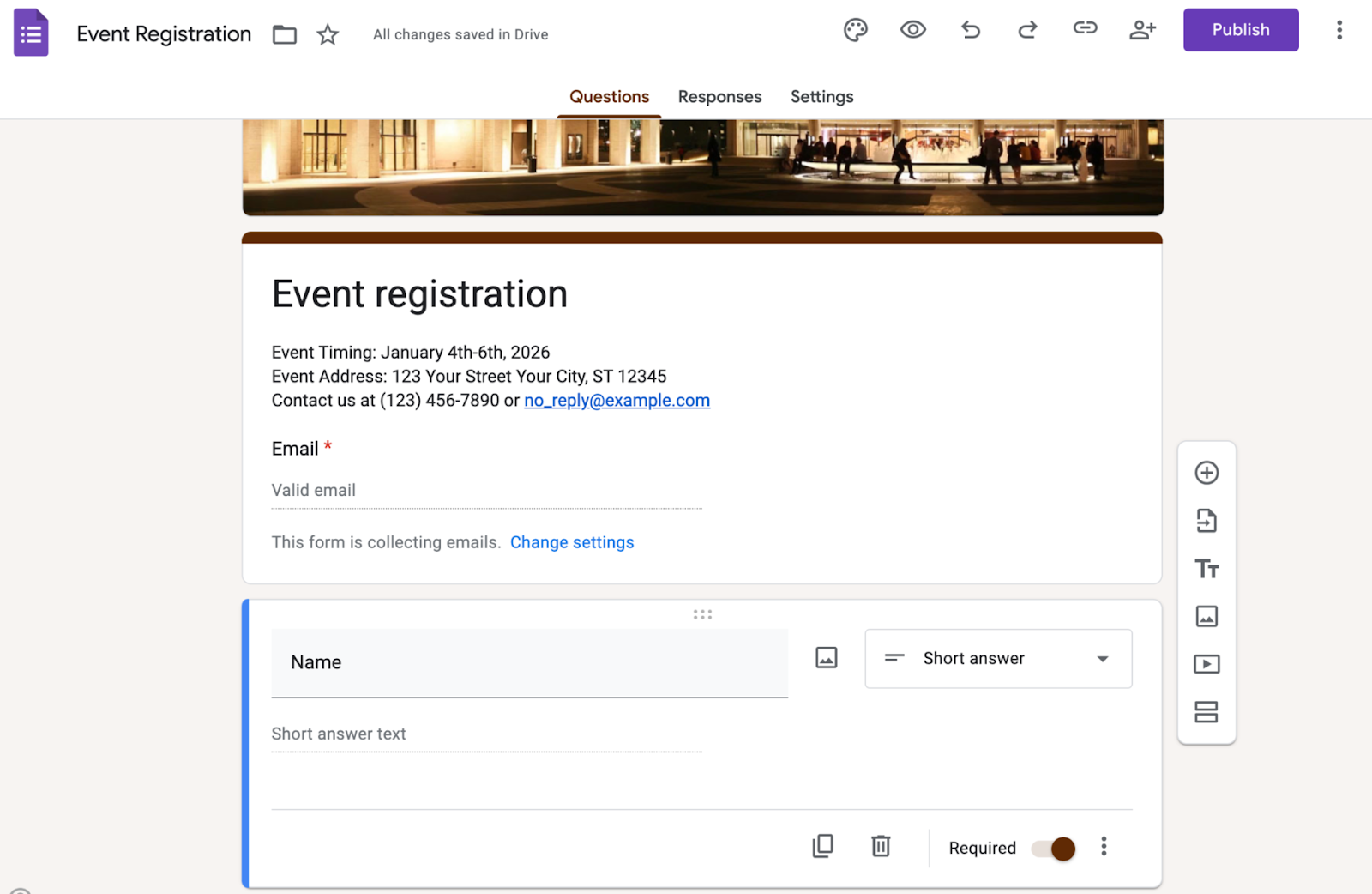Screen dimensions: 1372x894
Task: Open the Short answer type dropdown
Action: point(998,659)
